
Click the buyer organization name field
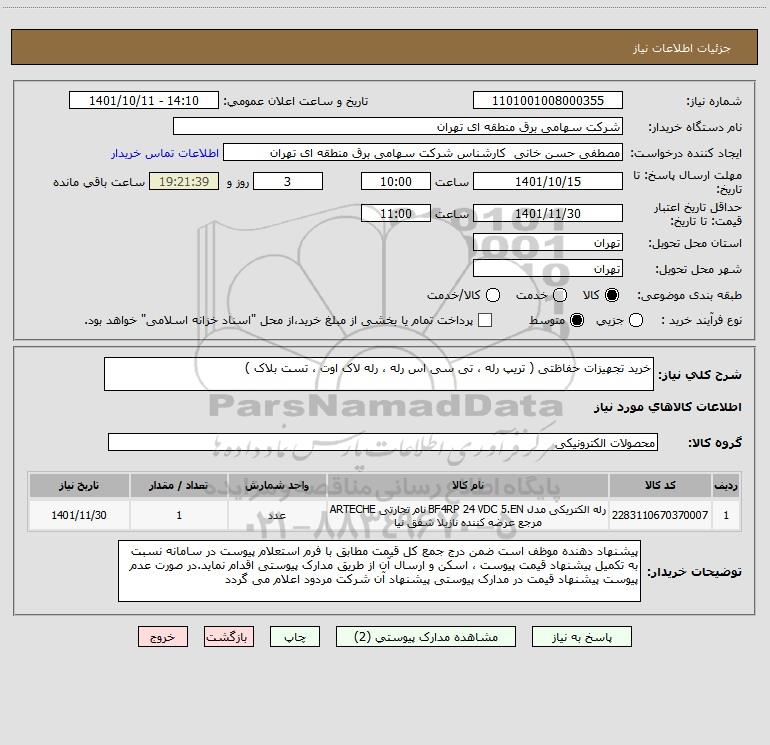[x=398, y=127]
